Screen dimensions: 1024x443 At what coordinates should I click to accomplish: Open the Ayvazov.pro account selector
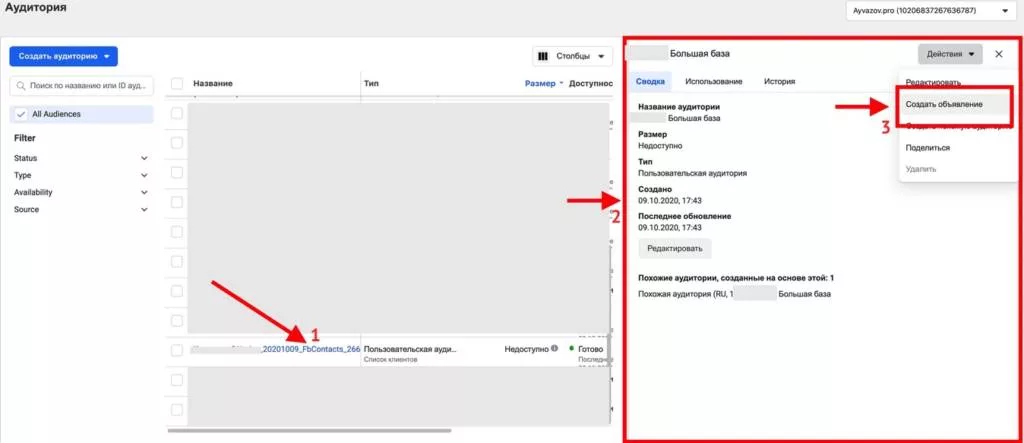click(x=931, y=11)
